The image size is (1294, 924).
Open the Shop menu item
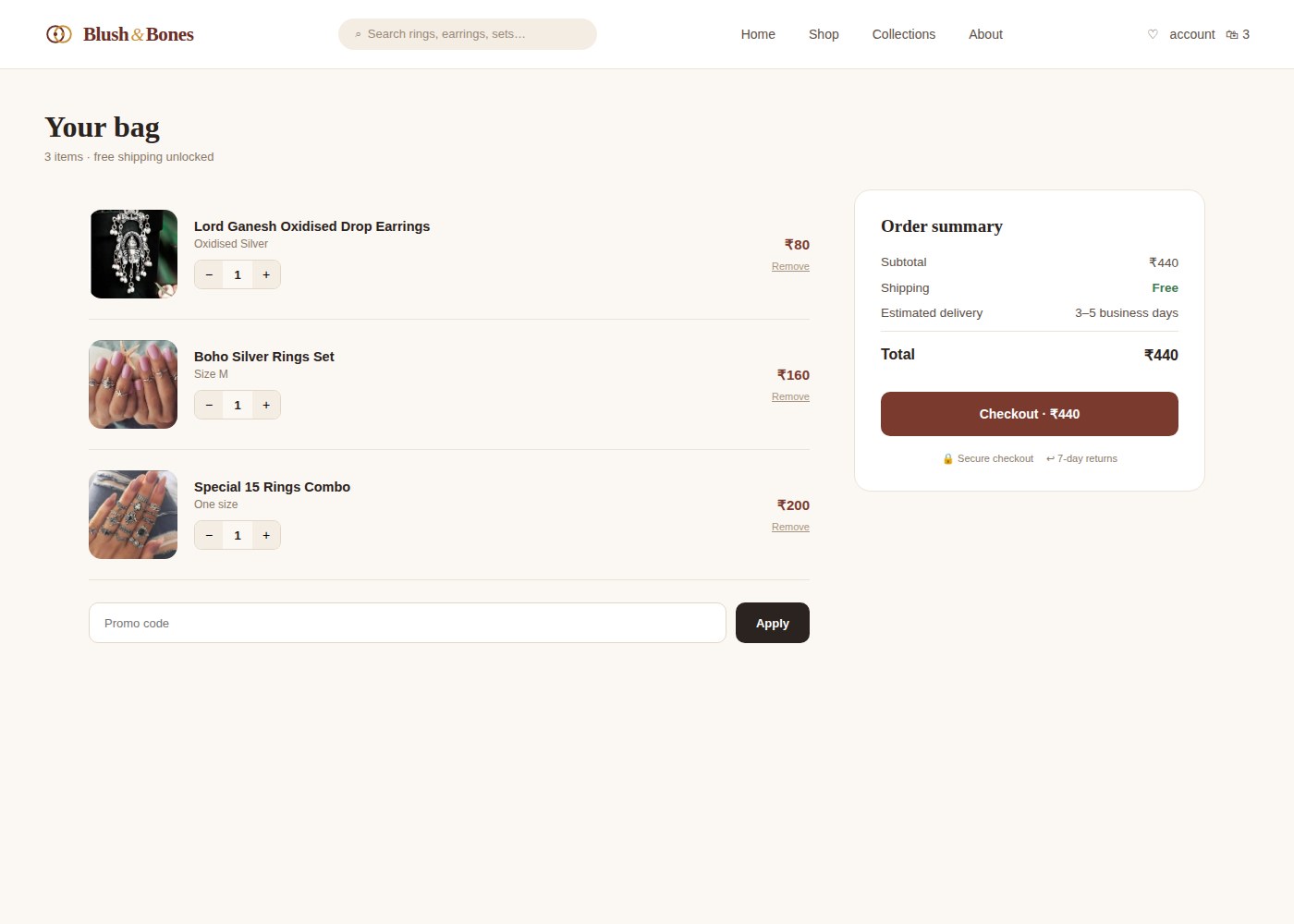[824, 34]
